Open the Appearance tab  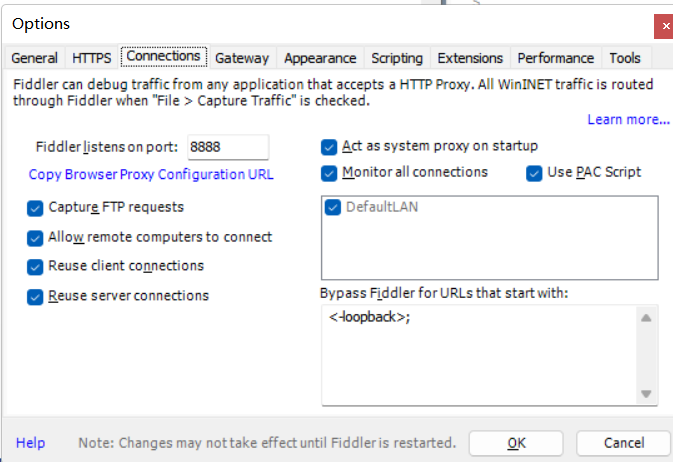tap(320, 58)
